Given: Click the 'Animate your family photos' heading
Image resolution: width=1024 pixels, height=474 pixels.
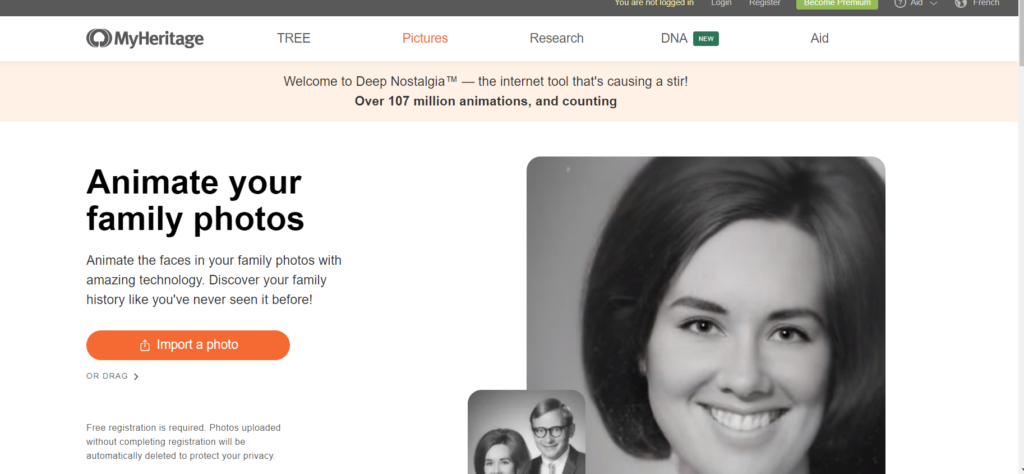Looking at the screenshot, I should [x=195, y=200].
